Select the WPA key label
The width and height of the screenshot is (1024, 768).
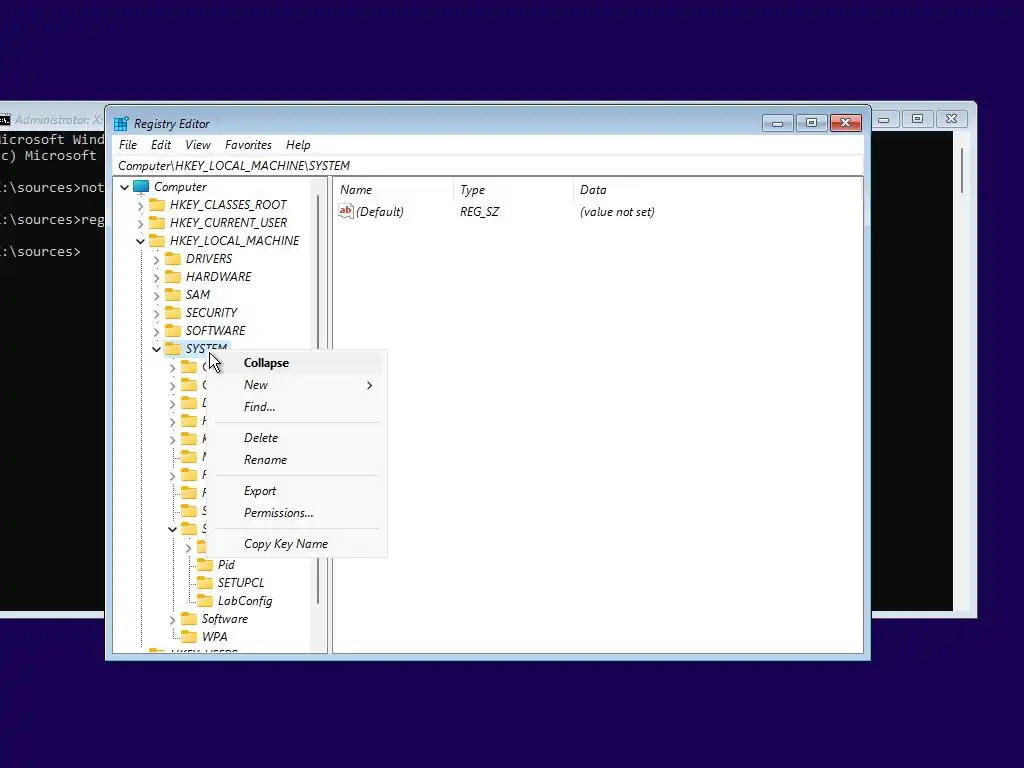(x=214, y=637)
